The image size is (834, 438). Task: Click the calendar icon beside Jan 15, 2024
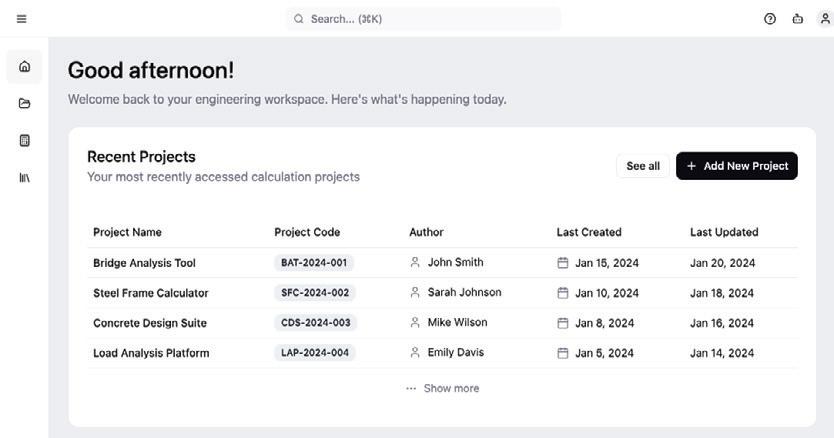click(563, 264)
